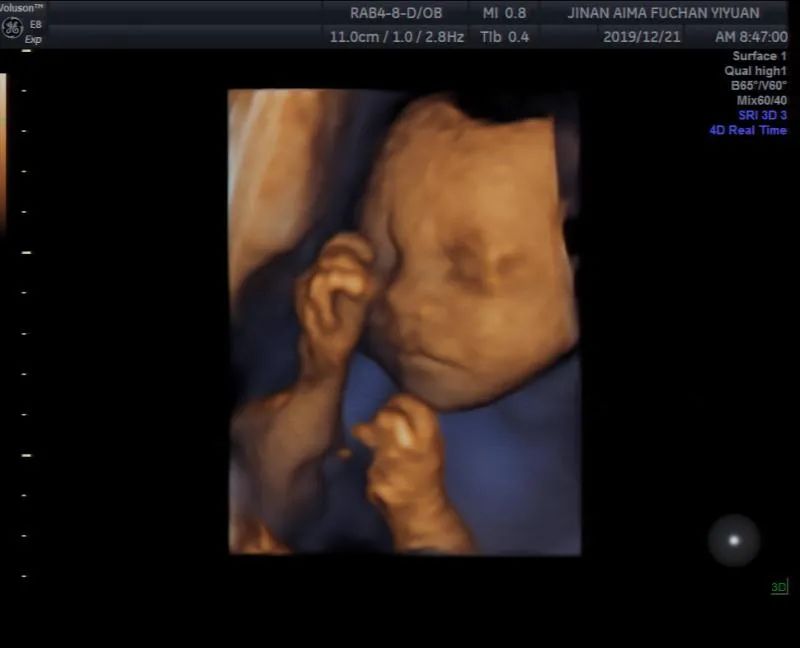800x648 pixels.
Task: Open the Qual high1 quality setting
Action: coord(755,71)
